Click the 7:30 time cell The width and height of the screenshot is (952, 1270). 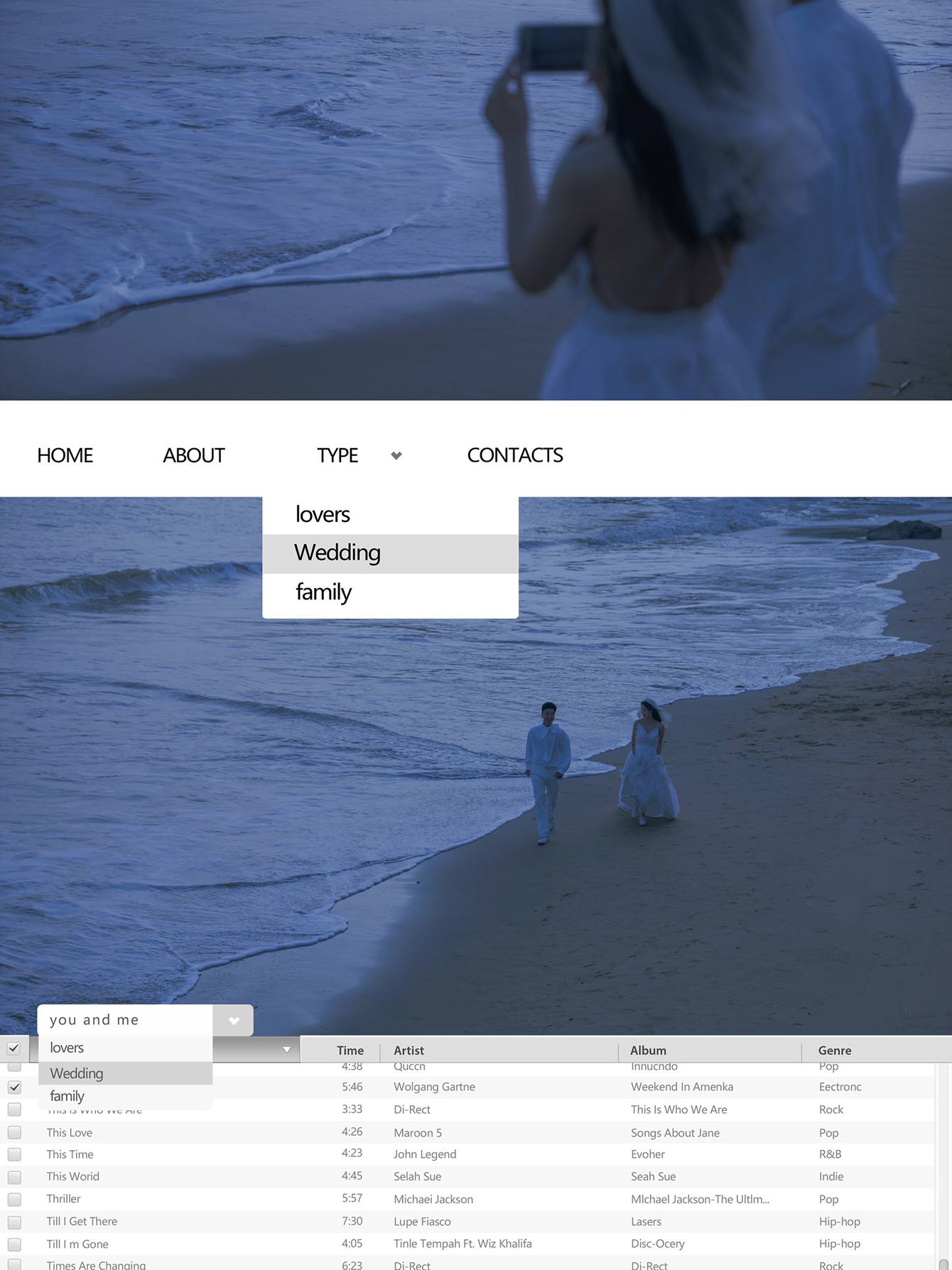(352, 1221)
